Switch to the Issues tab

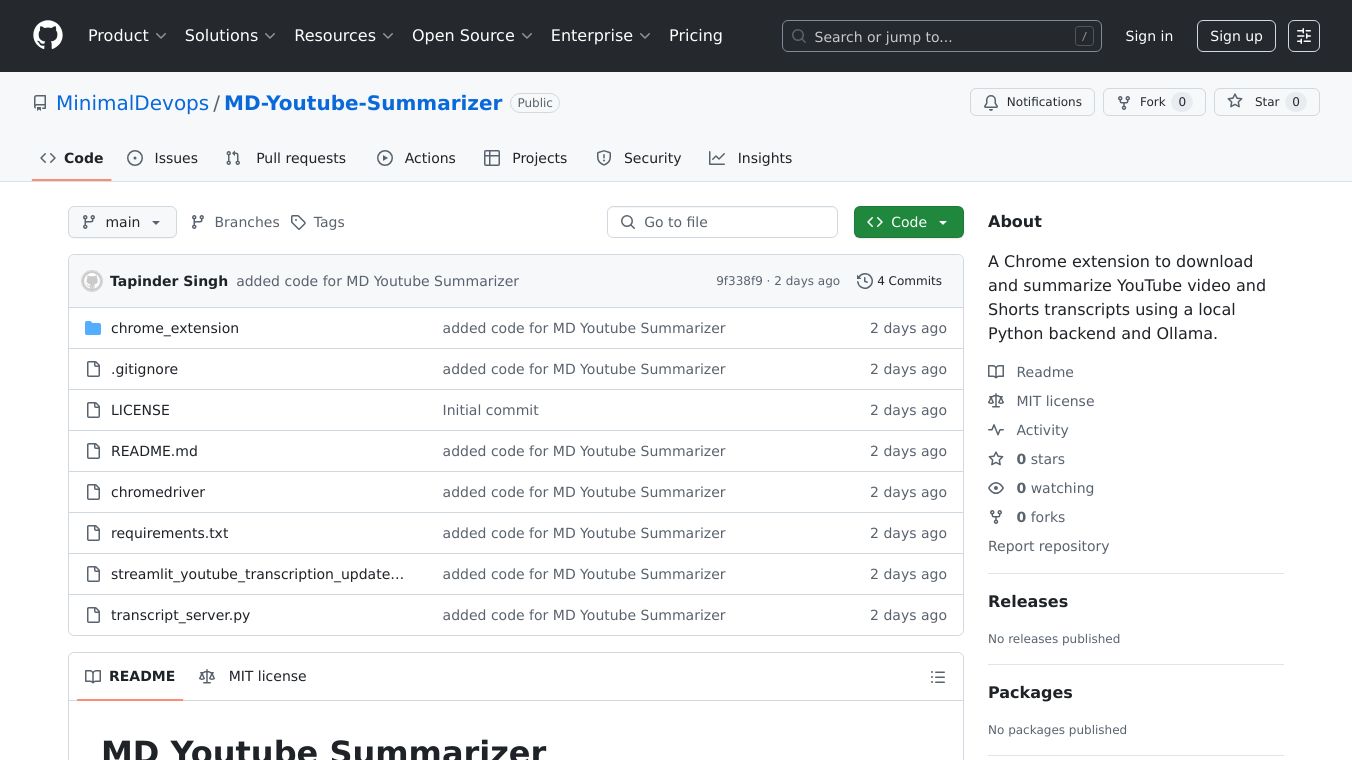(163, 158)
